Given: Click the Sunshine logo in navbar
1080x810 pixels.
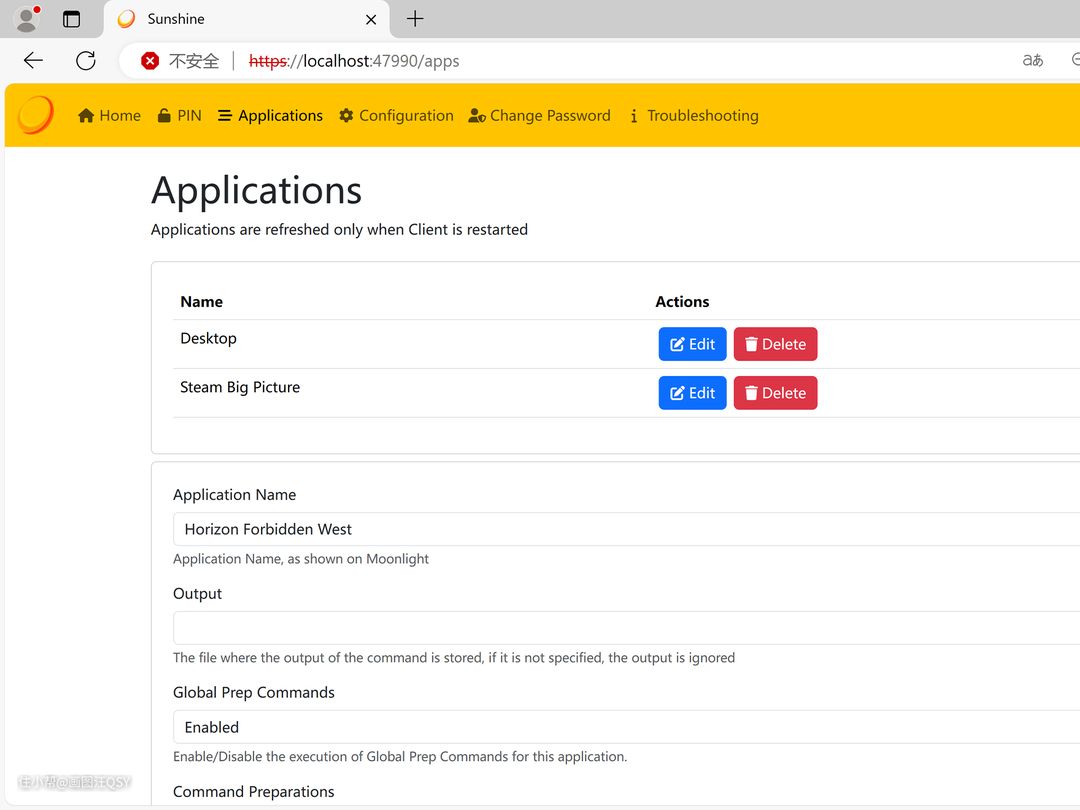Looking at the screenshot, I should click(36, 114).
